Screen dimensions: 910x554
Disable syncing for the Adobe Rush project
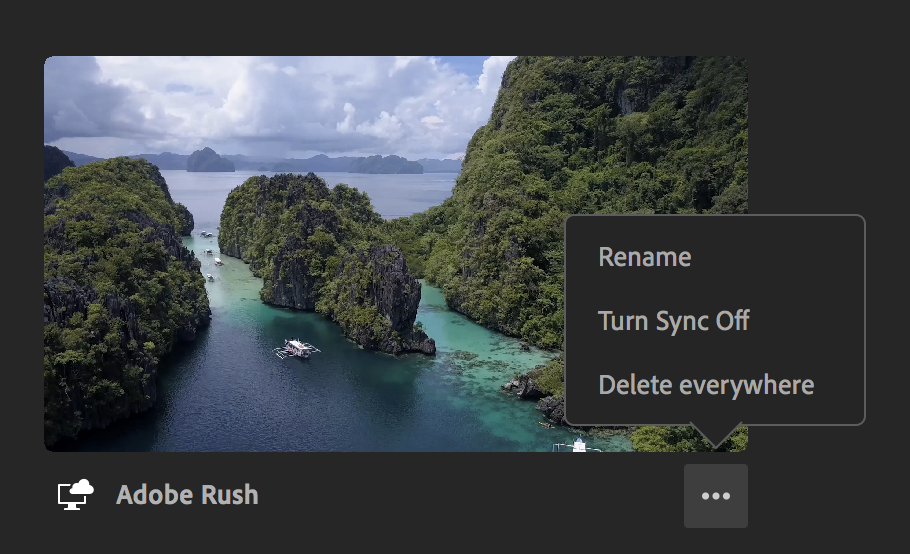point(673,321)
